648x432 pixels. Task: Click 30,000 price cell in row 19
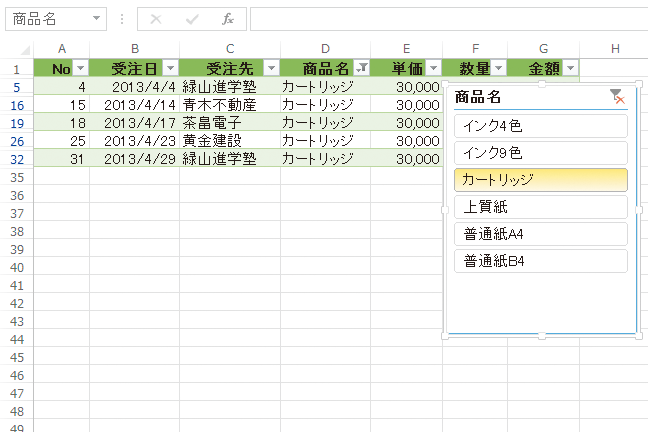pyautogui.click(x=406, y=123)
